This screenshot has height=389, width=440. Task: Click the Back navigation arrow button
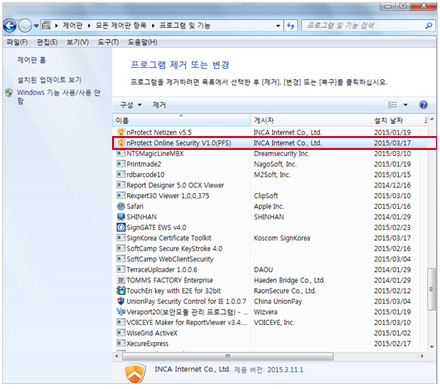[10, 26]
